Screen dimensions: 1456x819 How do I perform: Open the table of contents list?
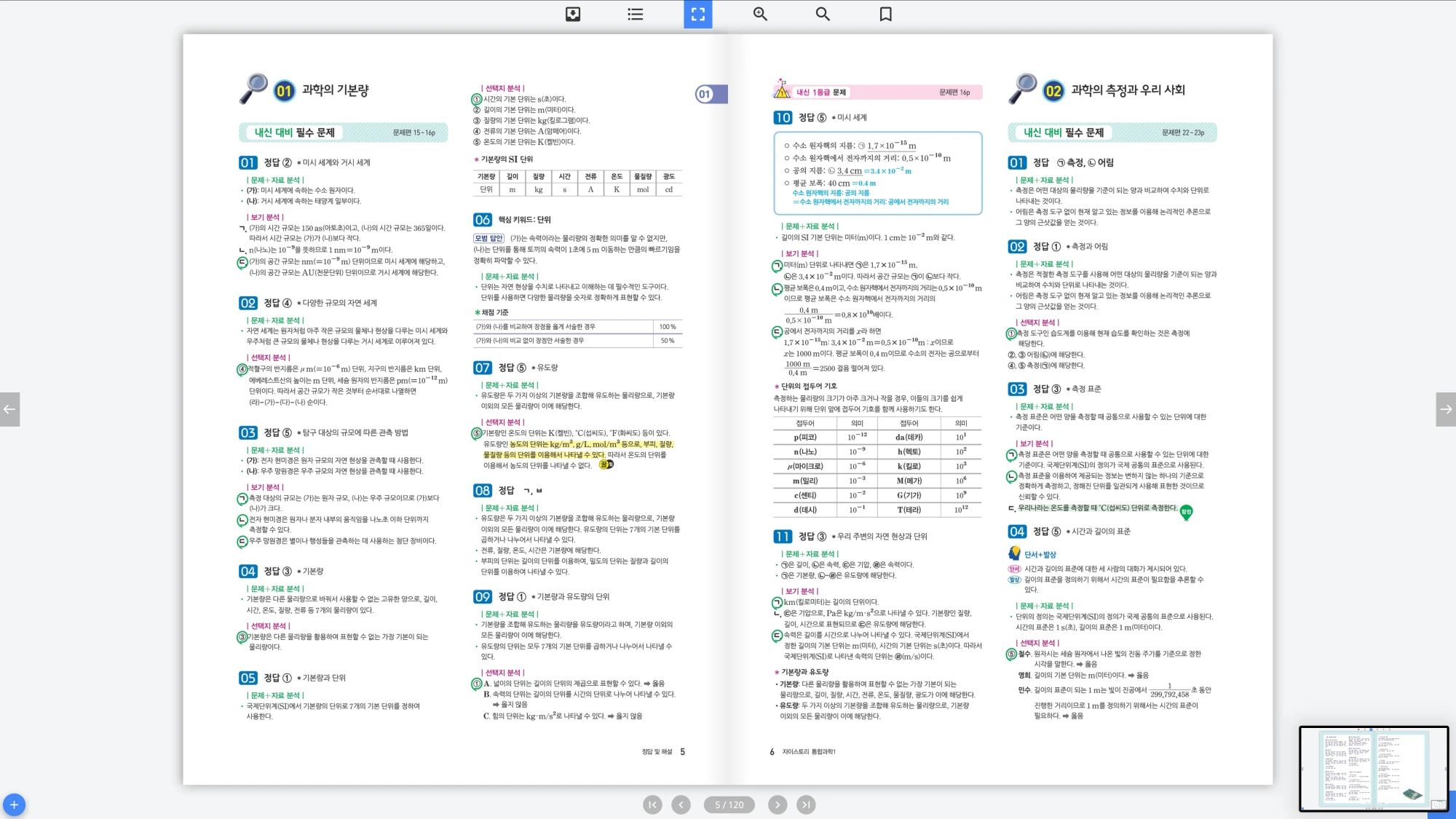[x=635, y=14]
